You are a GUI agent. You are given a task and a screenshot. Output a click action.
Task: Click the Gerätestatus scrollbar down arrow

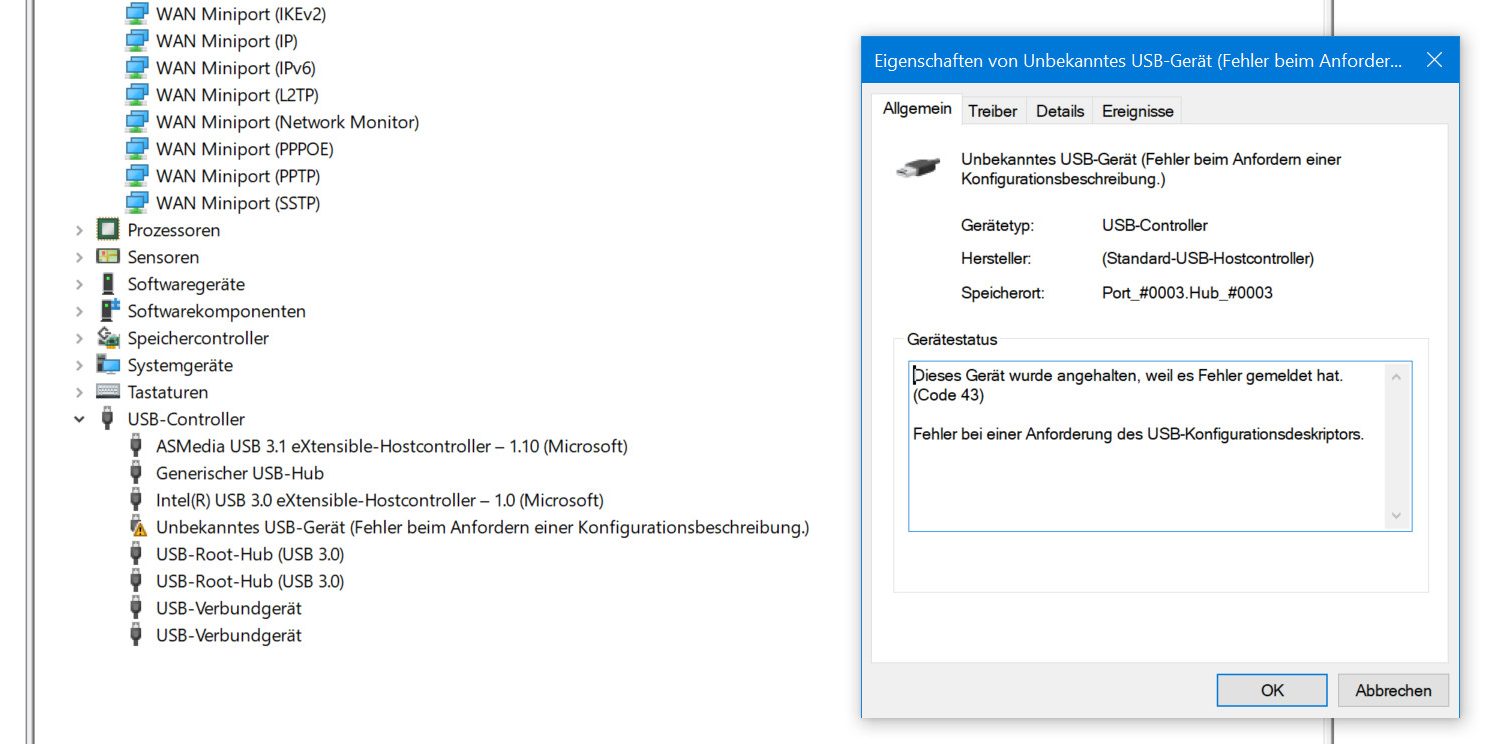click(x=1396, y=516)
